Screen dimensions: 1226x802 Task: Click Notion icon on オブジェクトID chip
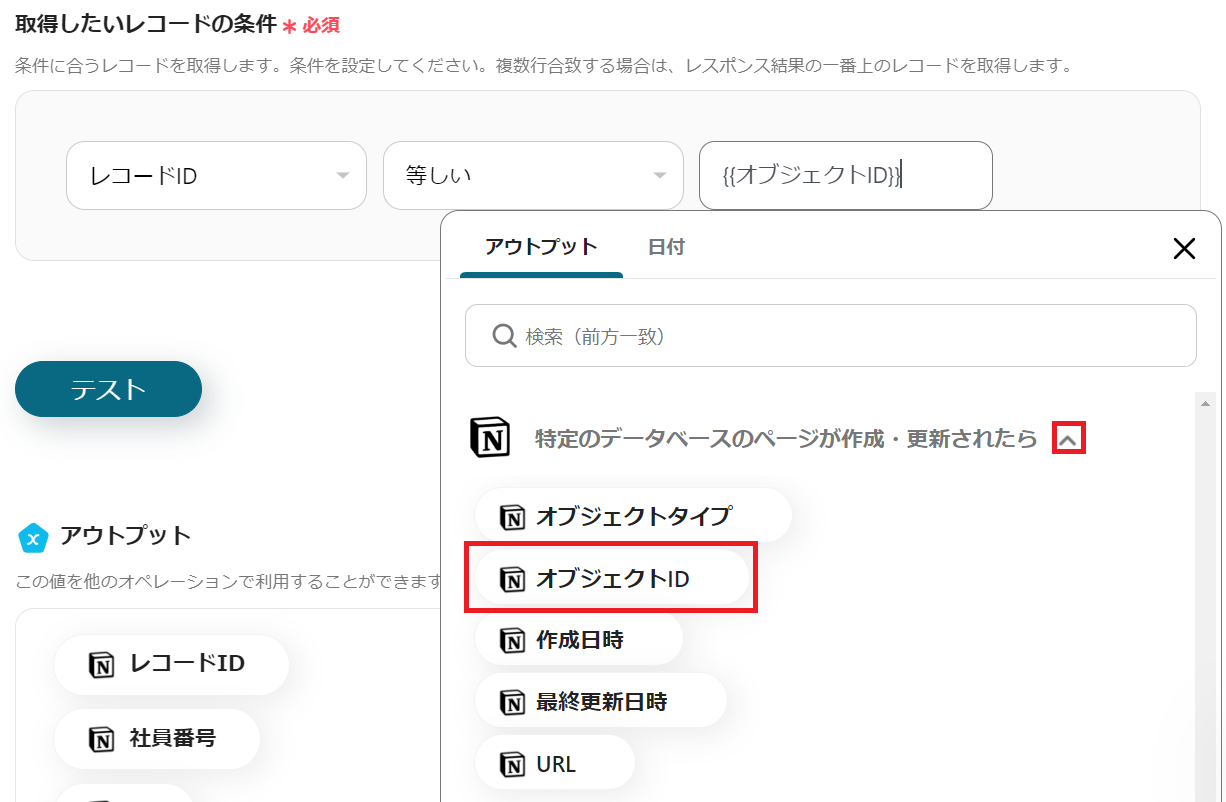(x=512, y=579)
